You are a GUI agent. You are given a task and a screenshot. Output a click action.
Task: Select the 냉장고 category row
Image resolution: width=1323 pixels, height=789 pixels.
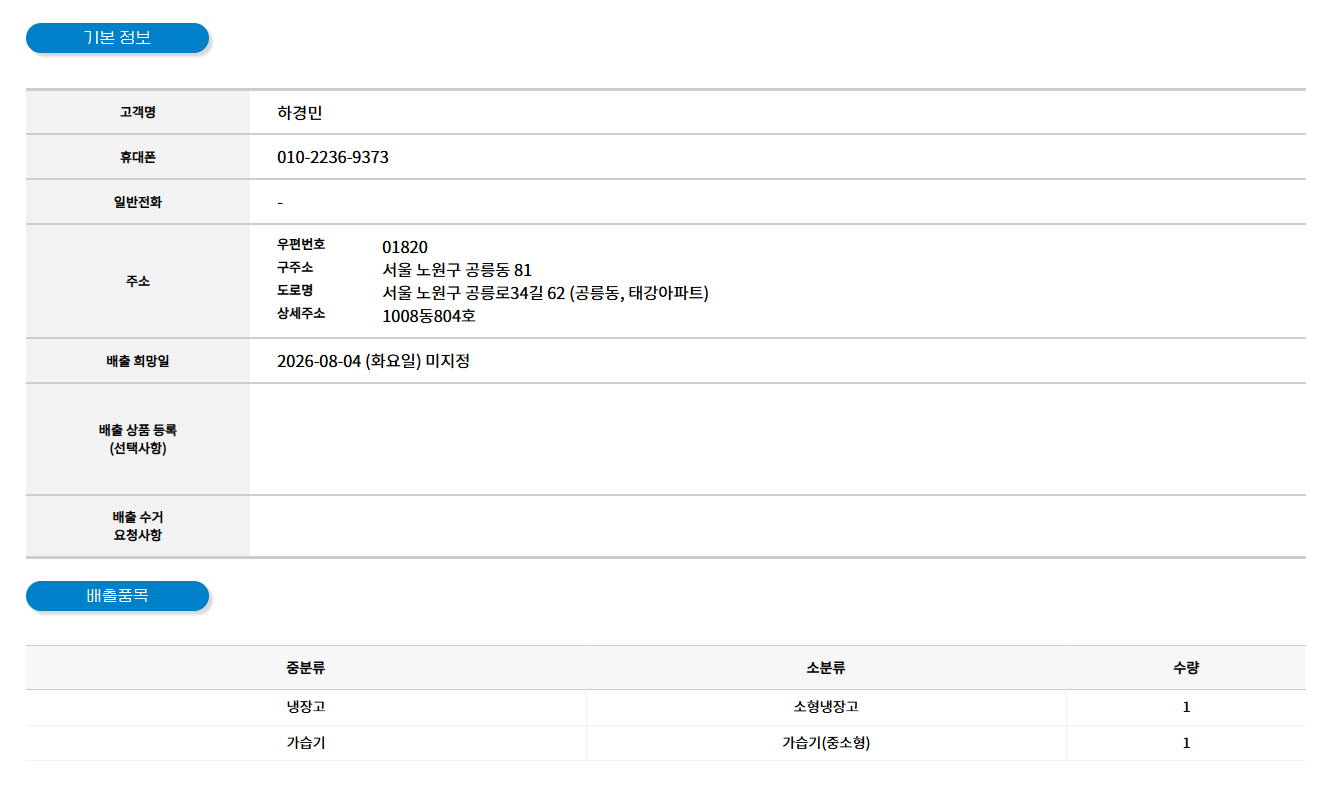[x=666, y=707]
